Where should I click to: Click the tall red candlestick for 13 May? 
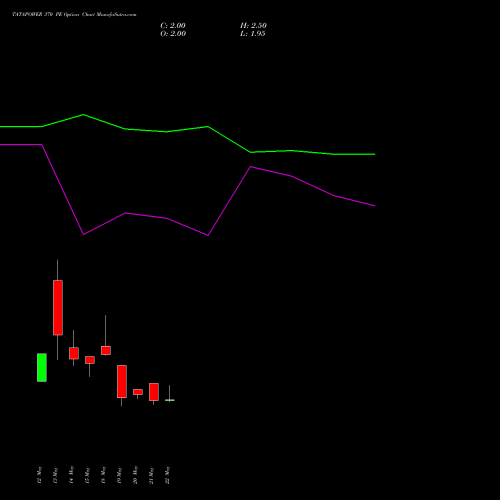(58, 308)
